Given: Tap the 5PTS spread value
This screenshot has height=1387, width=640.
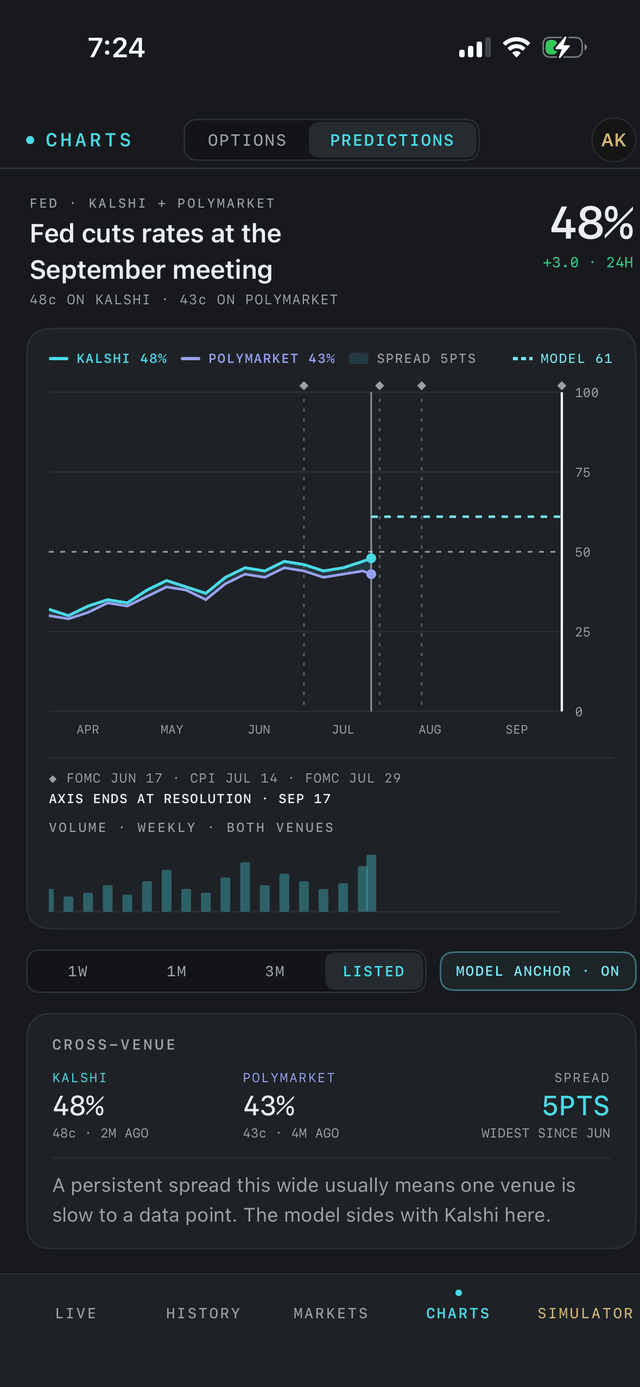Looking at the screenshot, I should click(x=576, y=1106).
